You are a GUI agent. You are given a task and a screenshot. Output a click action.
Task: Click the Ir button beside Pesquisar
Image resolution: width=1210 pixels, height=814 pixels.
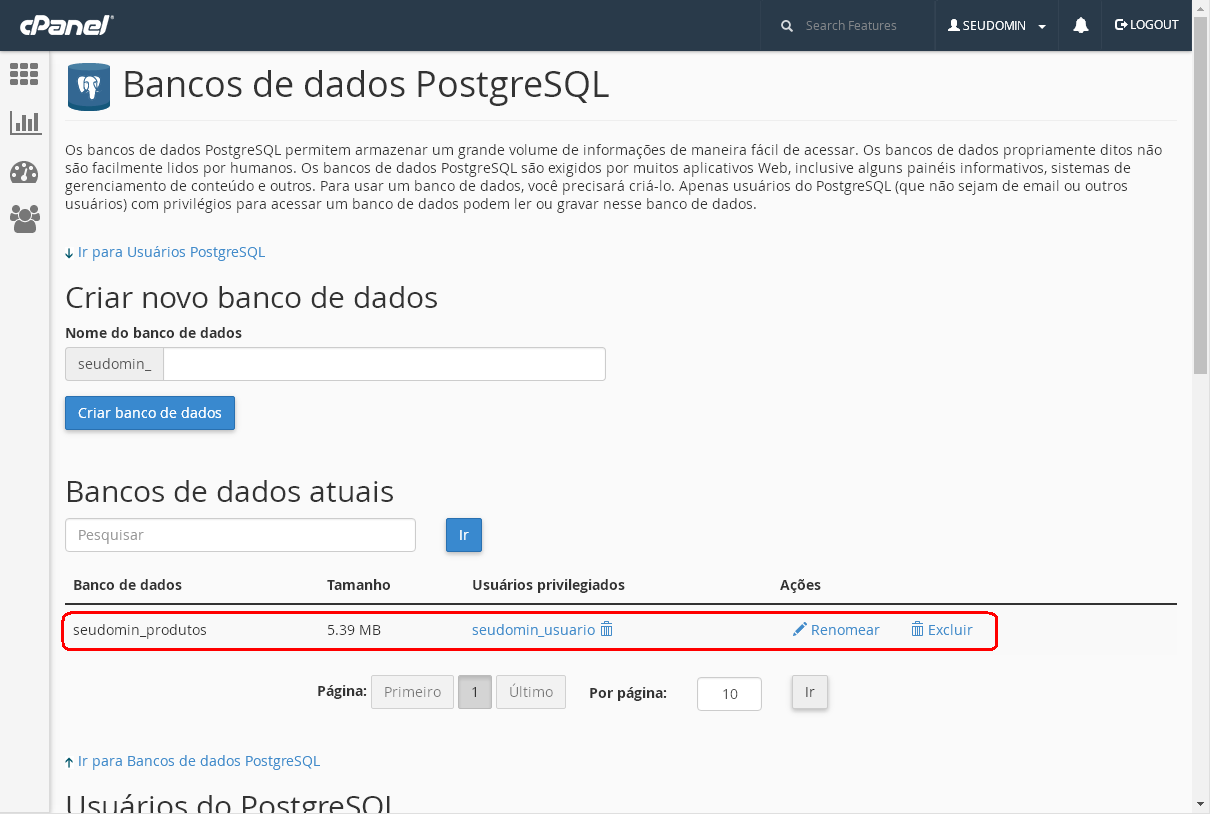coord(464,535)
